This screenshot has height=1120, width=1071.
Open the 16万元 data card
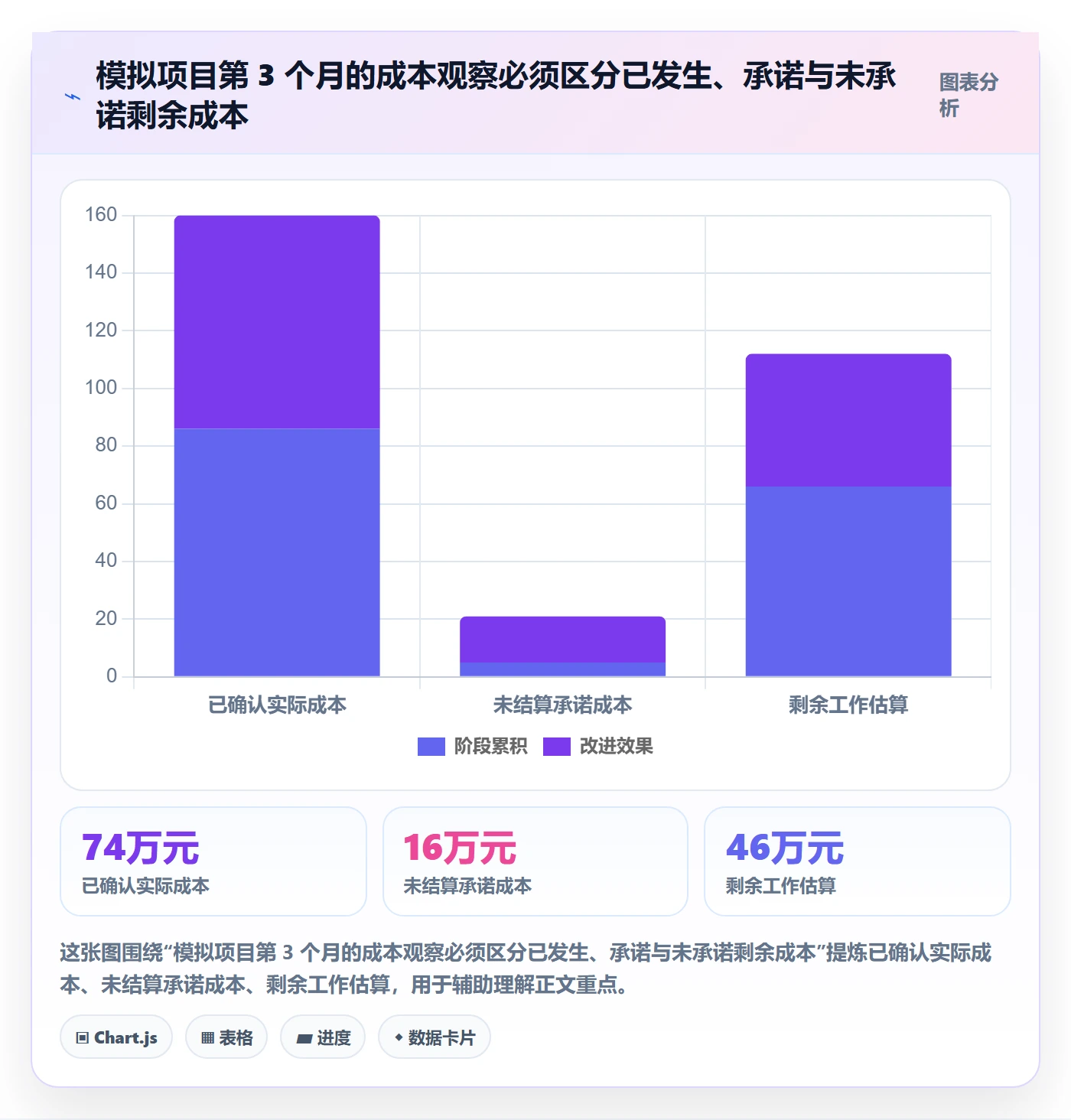coord(535,861)
